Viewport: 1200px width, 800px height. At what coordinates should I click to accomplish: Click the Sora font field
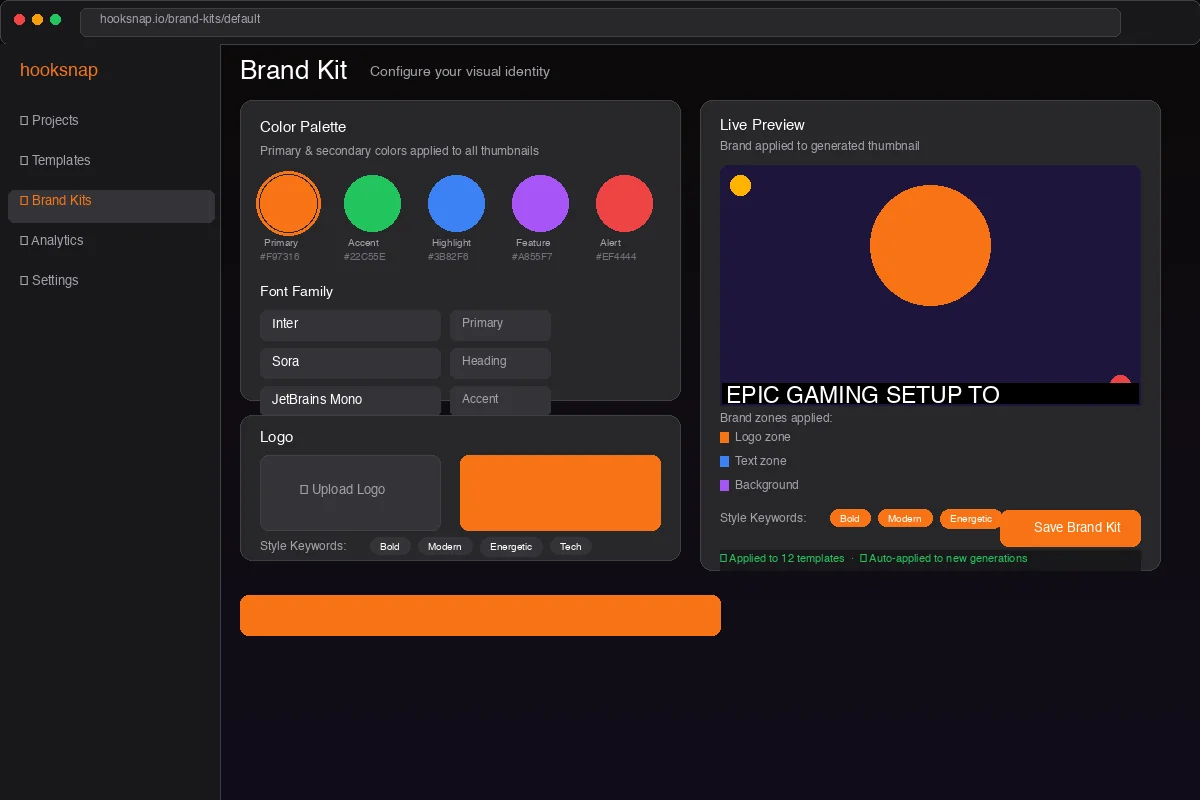click(x=350, y=362)
